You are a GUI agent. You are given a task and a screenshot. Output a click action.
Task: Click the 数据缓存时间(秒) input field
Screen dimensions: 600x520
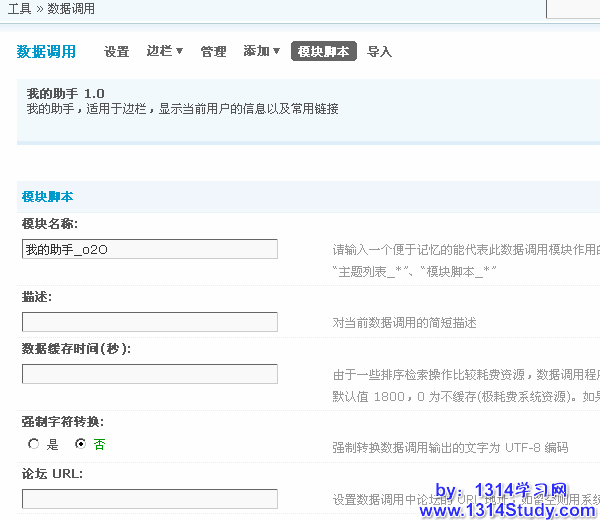pyautogui.click(x=149, y=374)
